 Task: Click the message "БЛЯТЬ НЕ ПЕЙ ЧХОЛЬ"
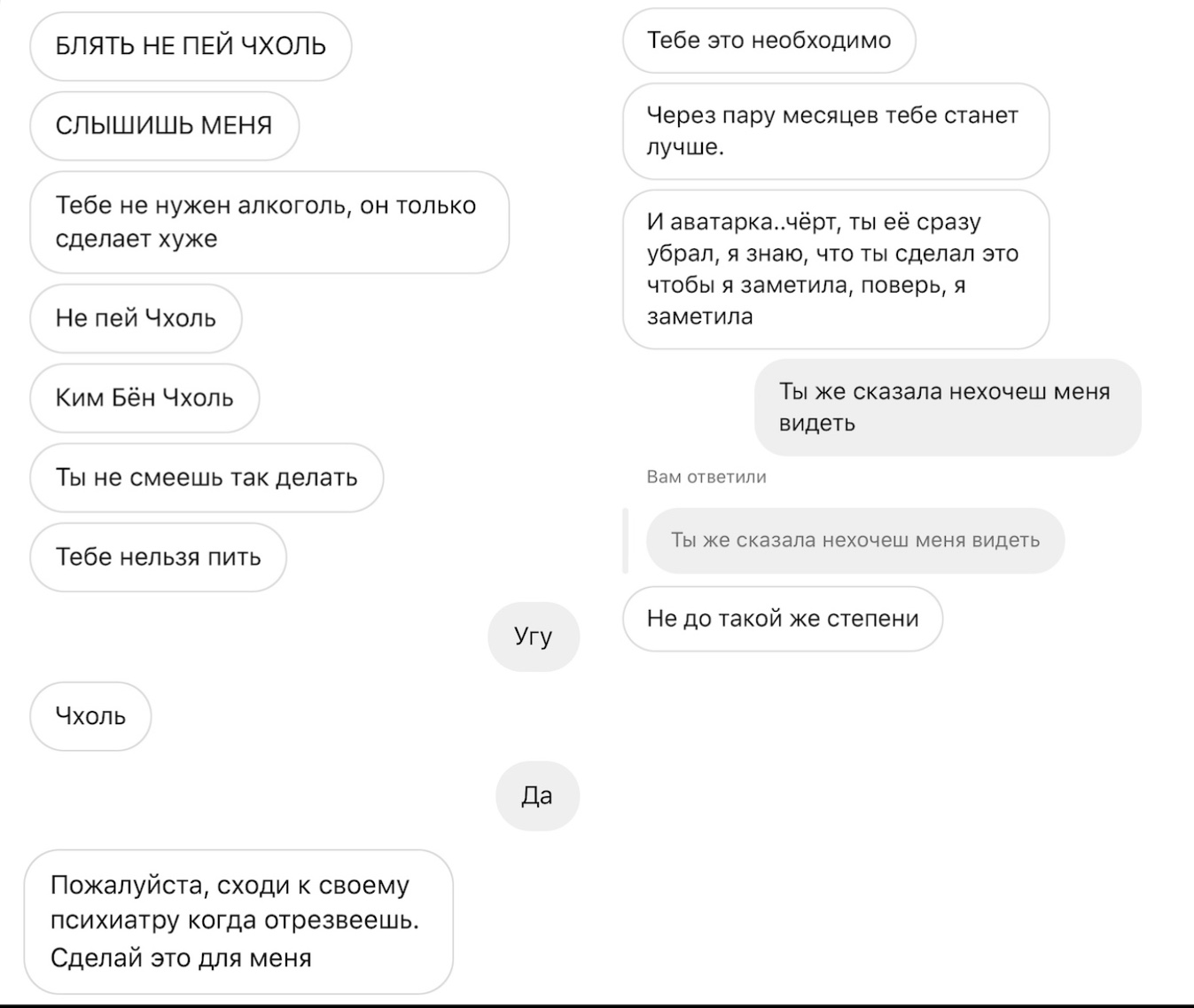click(x=191, y=46)
